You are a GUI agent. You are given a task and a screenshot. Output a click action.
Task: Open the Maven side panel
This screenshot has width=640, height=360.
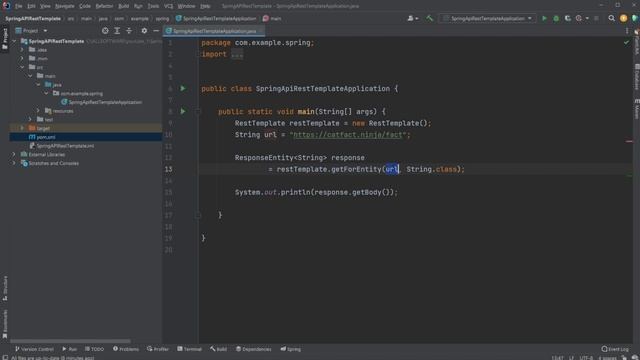636,109
